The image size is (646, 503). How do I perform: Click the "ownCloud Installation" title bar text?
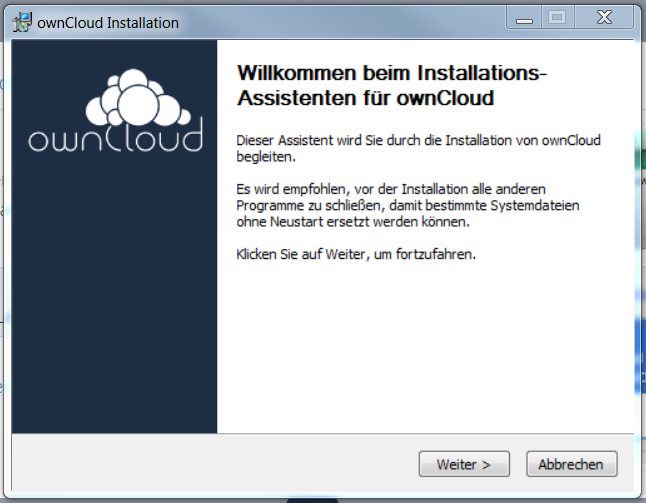pyautogui.click(x=110, y=22)
